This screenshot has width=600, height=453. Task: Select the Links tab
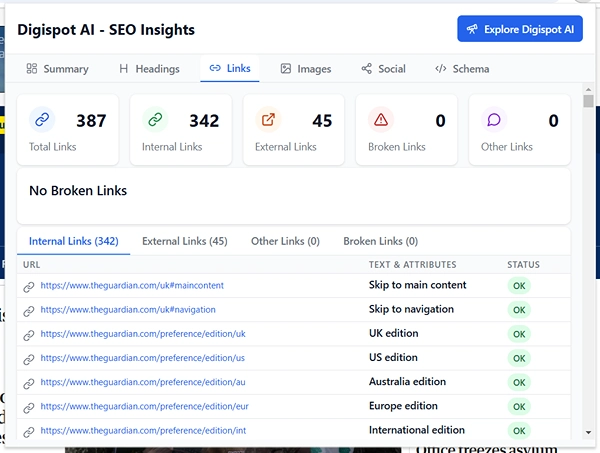point(230,68)
